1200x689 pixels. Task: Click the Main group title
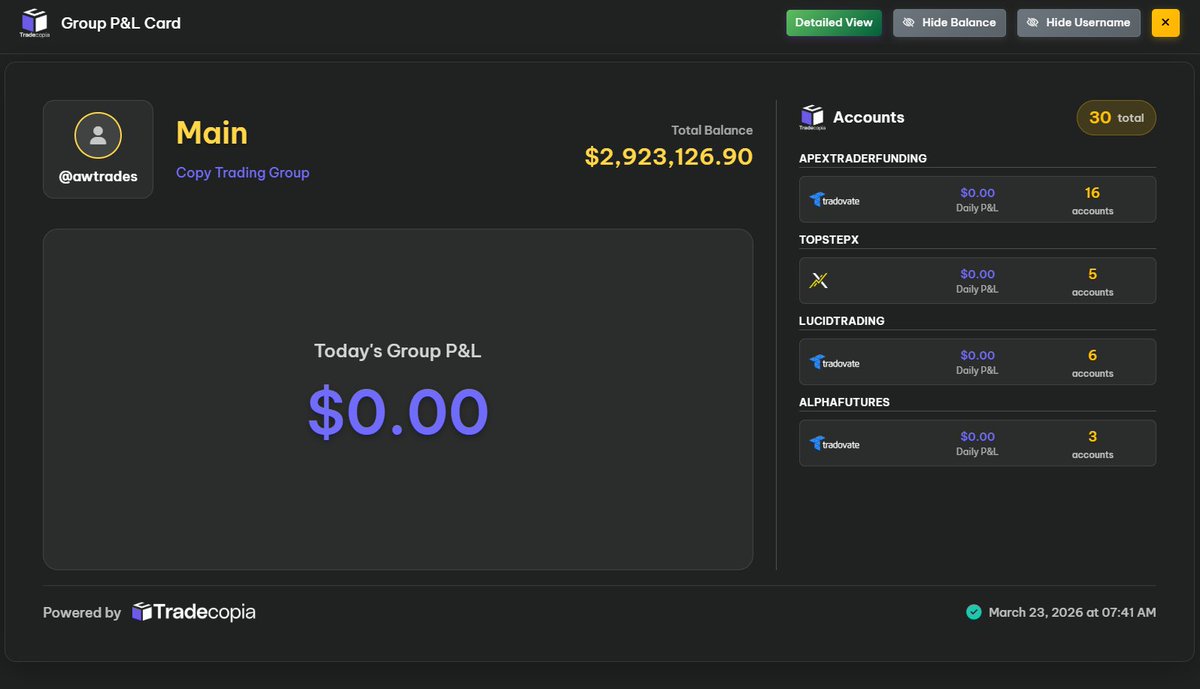[x=212, y=133]
